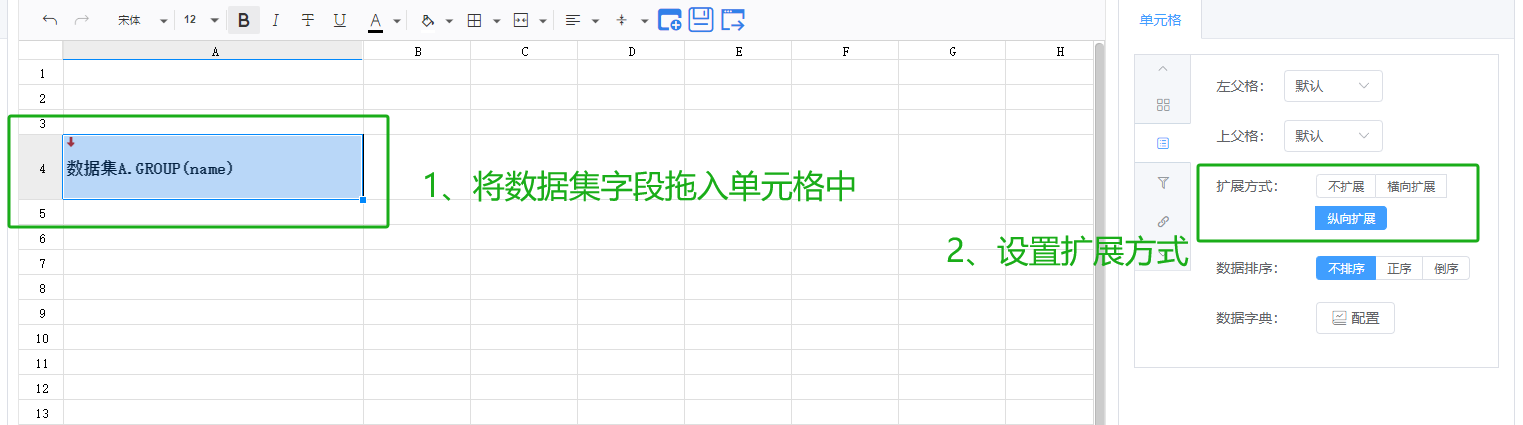This screenshot has width=1523, height=425.
Task: Select row header 13
Action: (x=41, y=413)
